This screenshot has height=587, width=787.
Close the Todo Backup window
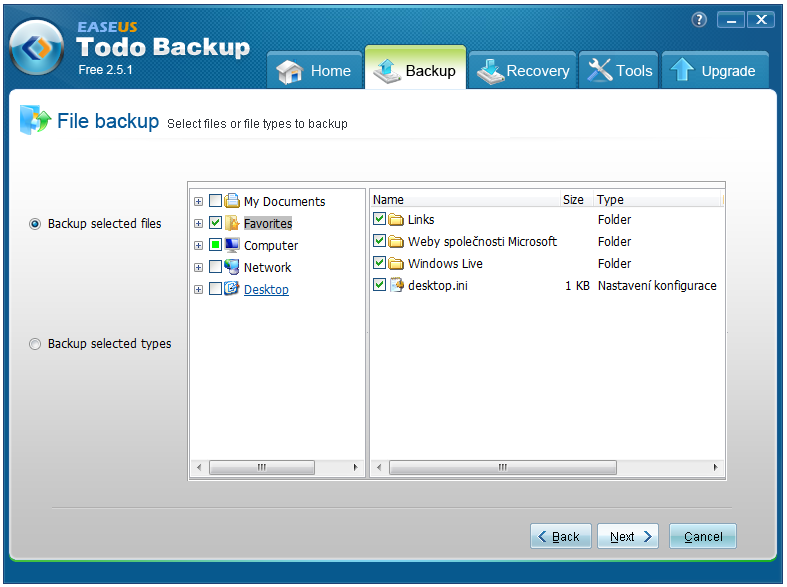[761, 20]
